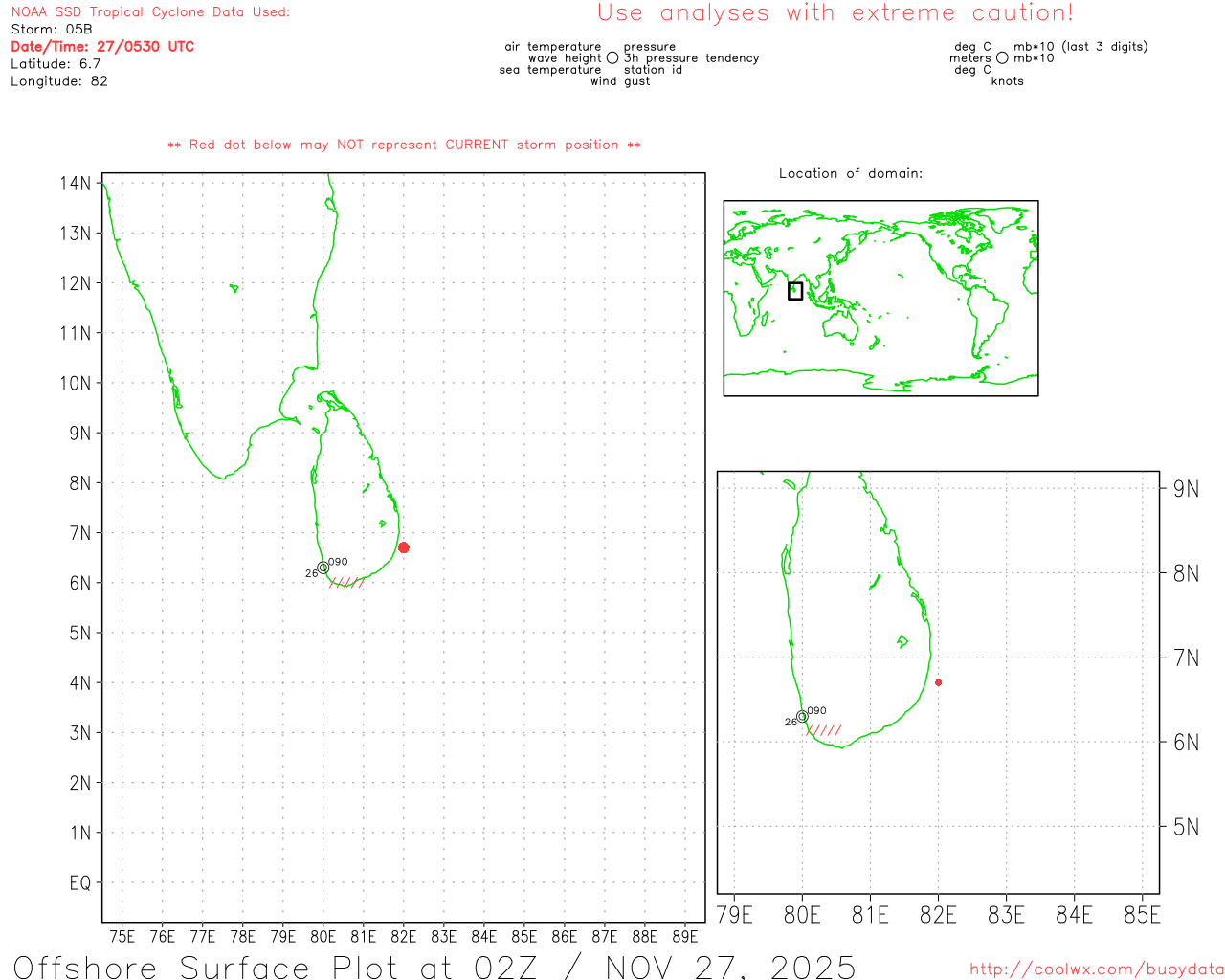Click the red dot warning notice text
Screen dimensions: 1225x980
pyautogui.click(x=404, y=145)
